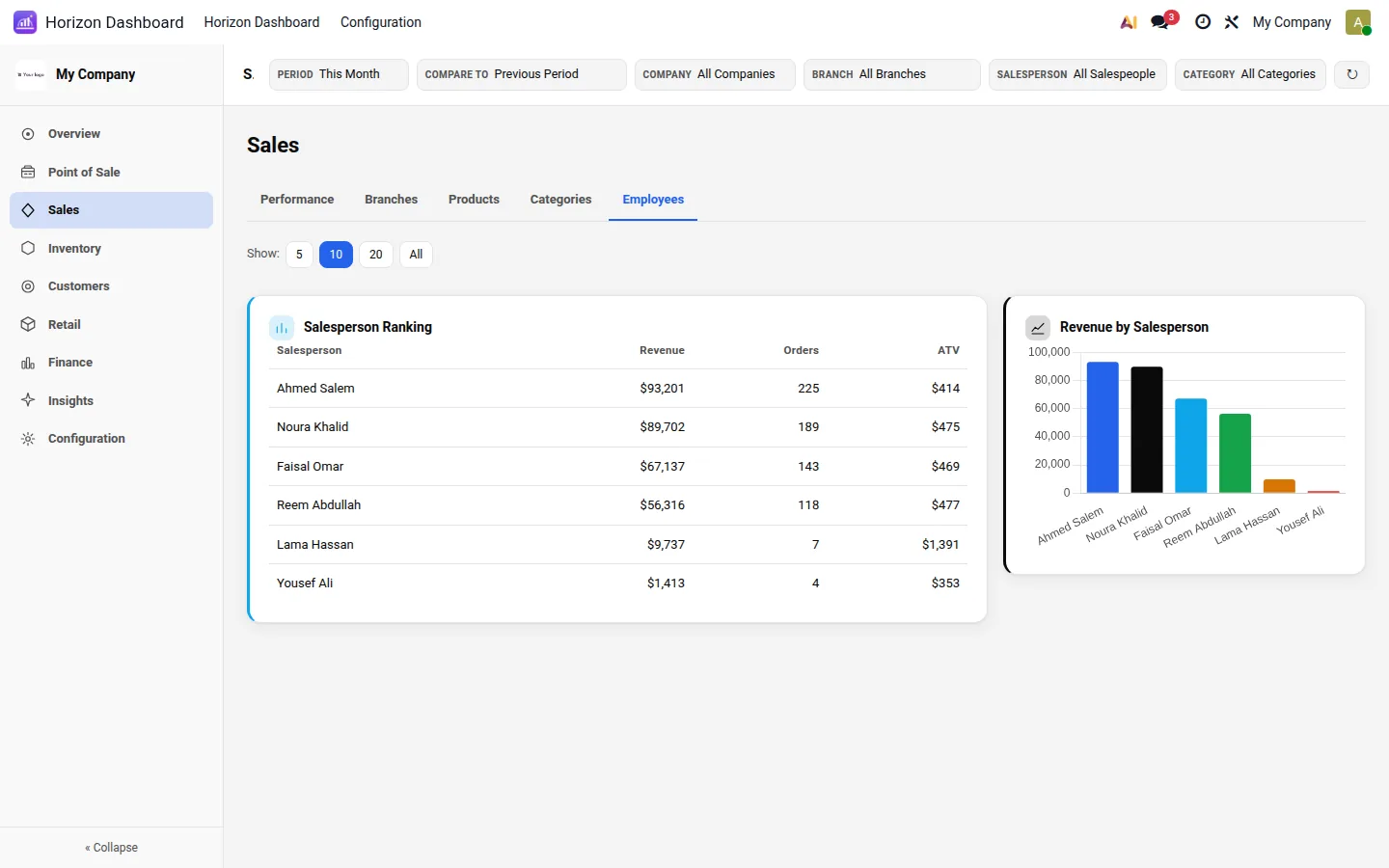This screenshot has width=1389, height=868.
Task: Show All salespeople
Action: coord(416,255)
